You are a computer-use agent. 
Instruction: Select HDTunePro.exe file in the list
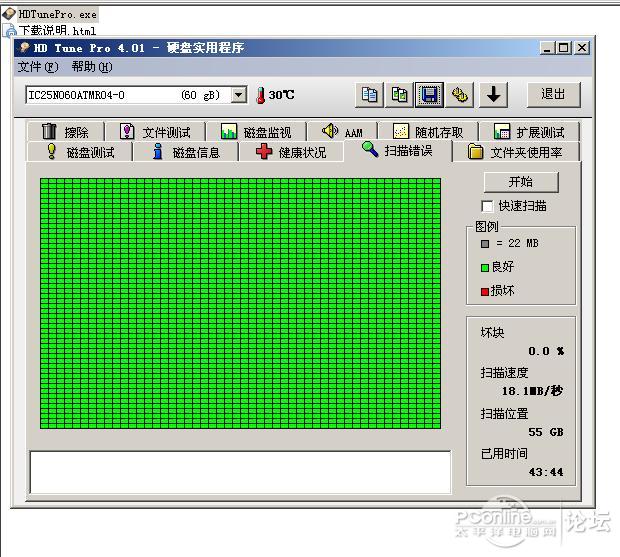(x=58, y=15)
